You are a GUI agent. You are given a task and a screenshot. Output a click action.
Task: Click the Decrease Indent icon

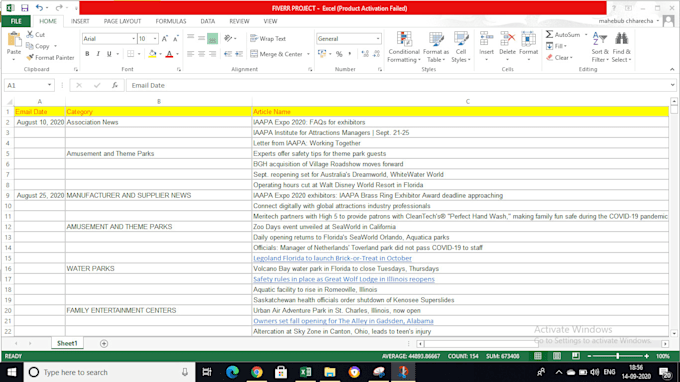tap(228, 54)
